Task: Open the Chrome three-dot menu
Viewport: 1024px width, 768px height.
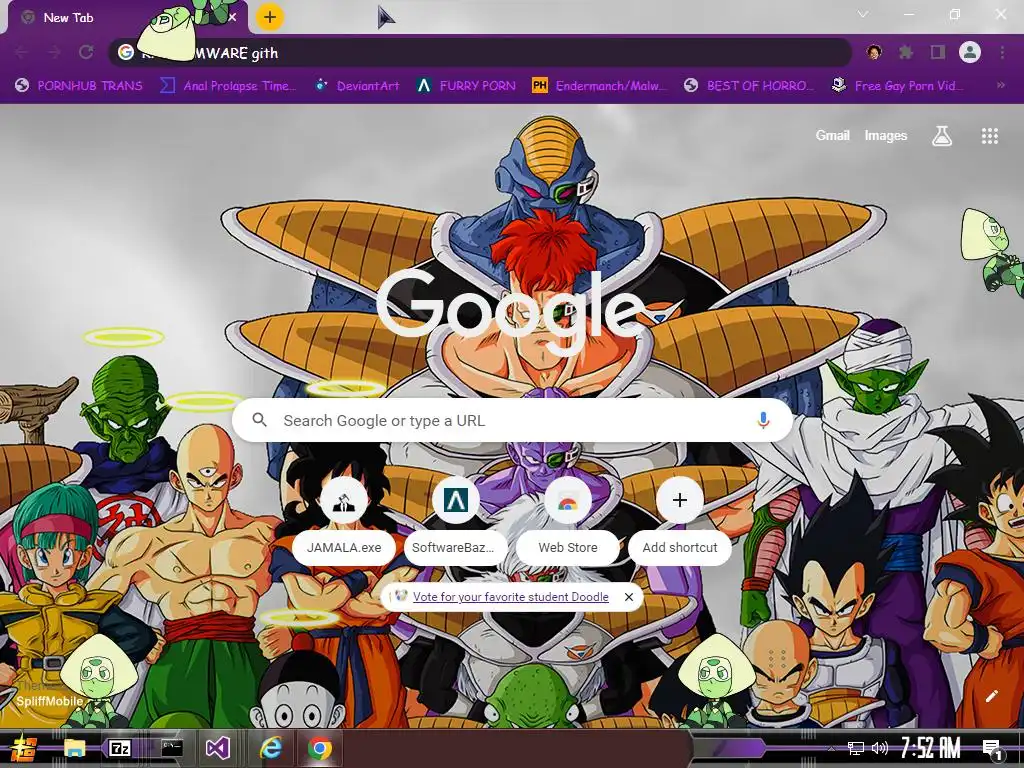Action: 1002,52
